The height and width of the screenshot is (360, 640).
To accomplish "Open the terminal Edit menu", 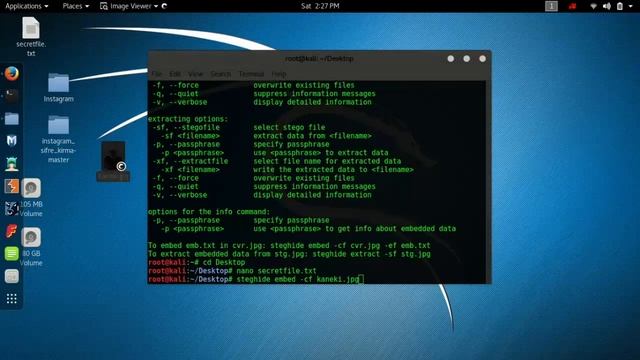I will [175, 74].
